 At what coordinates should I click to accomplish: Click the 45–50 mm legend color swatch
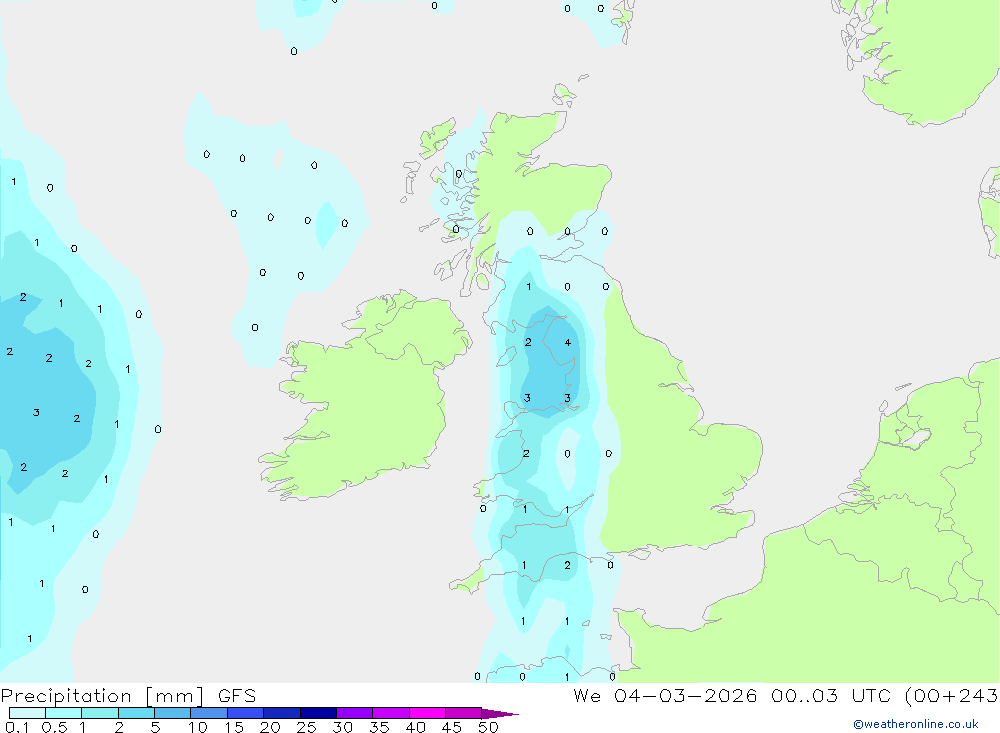coord(464,713)
